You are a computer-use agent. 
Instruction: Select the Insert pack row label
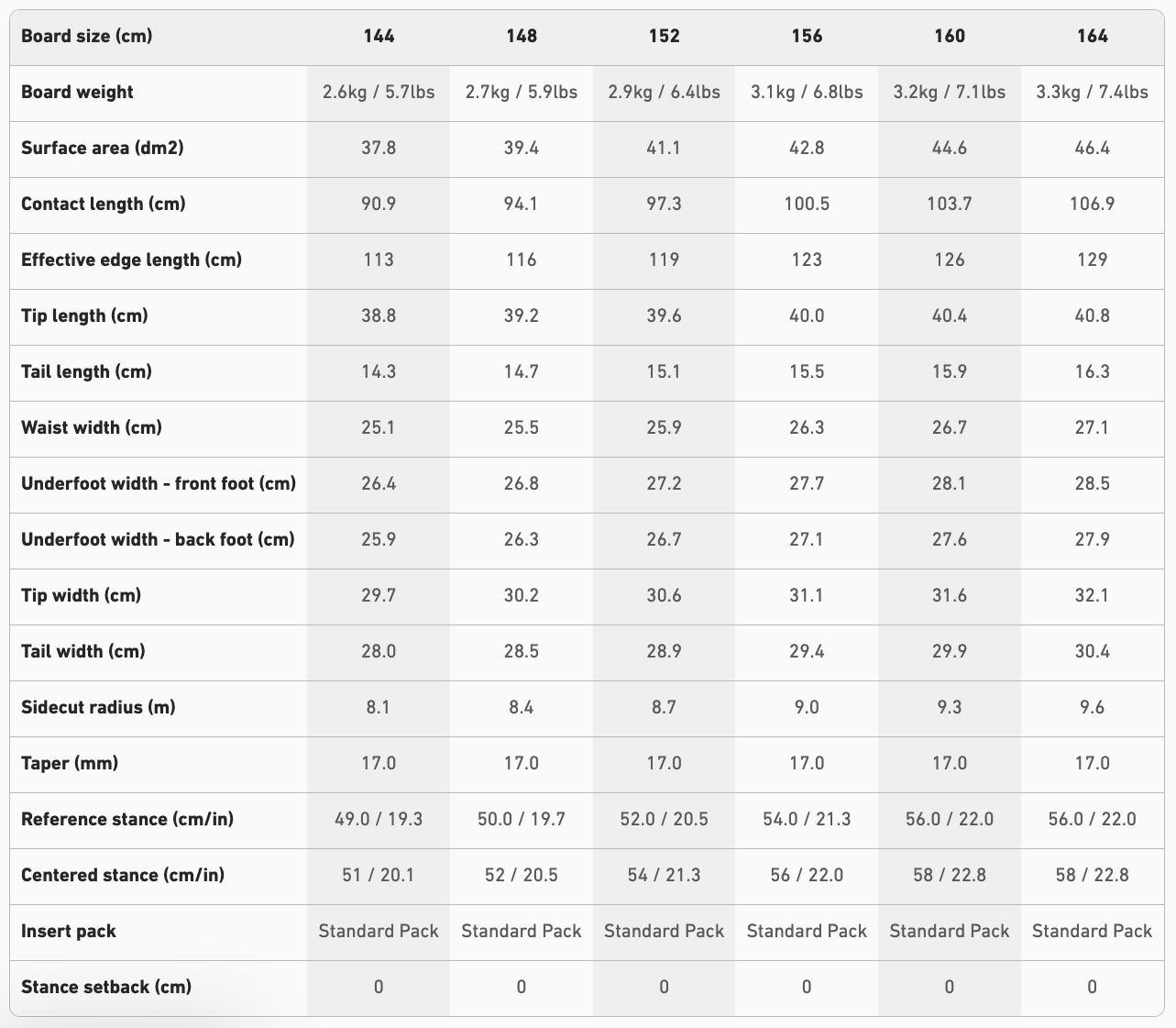[69, 931]
